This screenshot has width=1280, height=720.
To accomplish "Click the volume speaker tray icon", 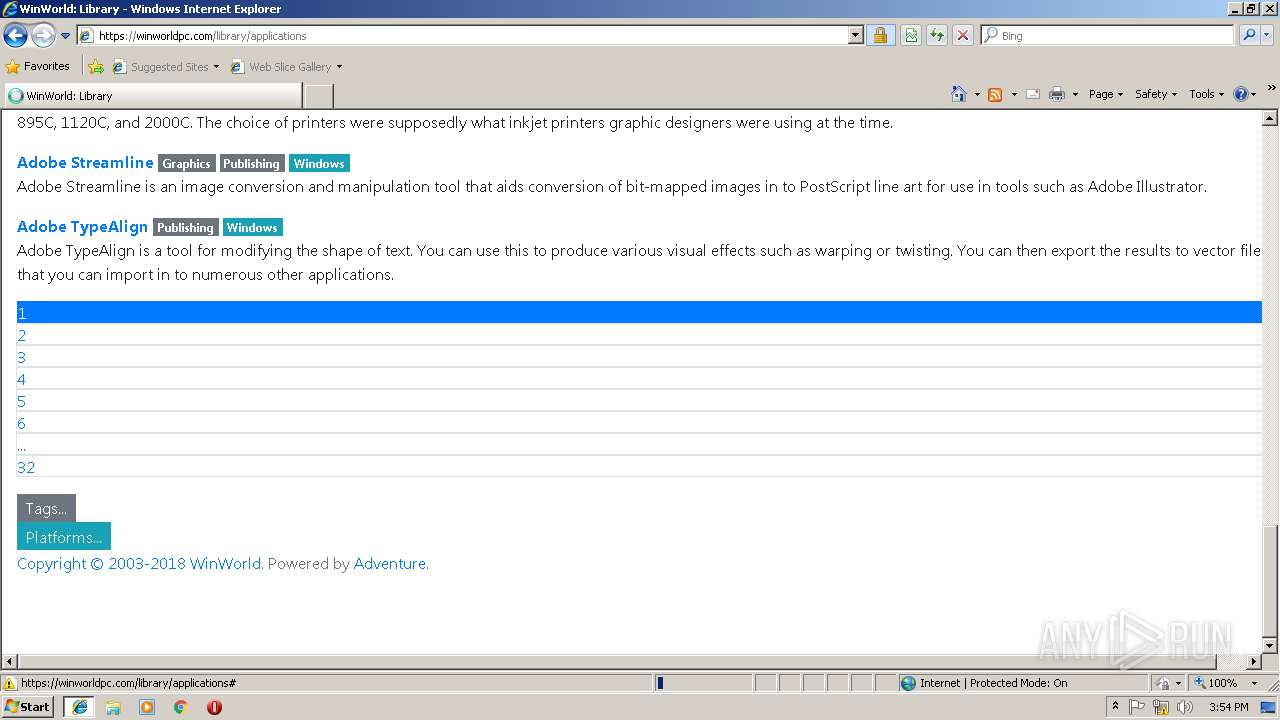I will [1185, 707].
